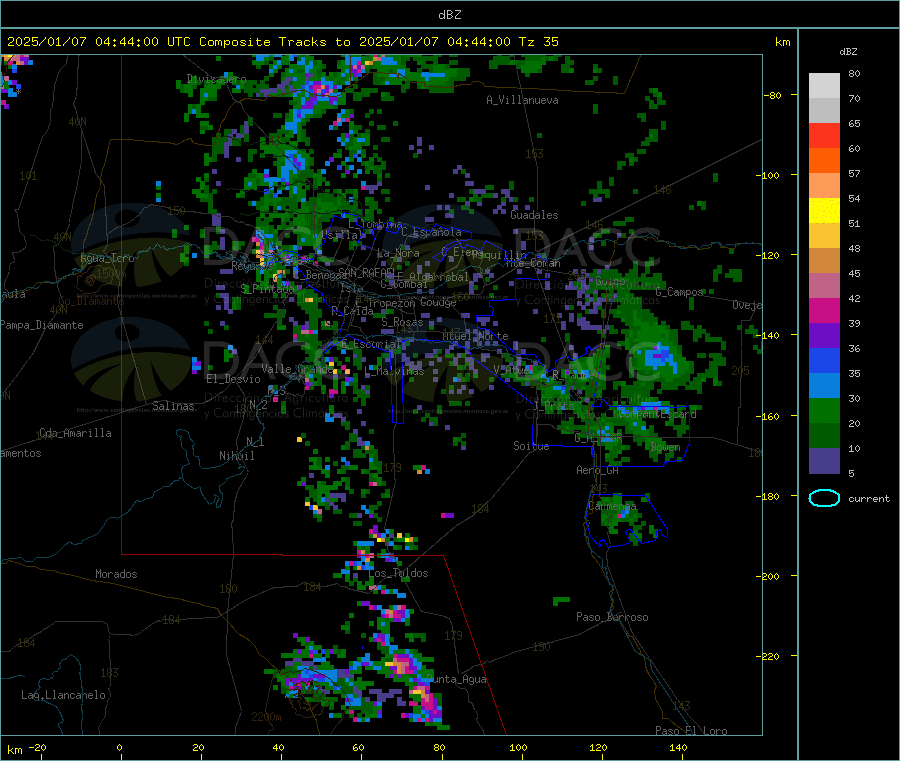Click the 'Guadales' map label
900x761 pixels.
(x=534, y=215)
